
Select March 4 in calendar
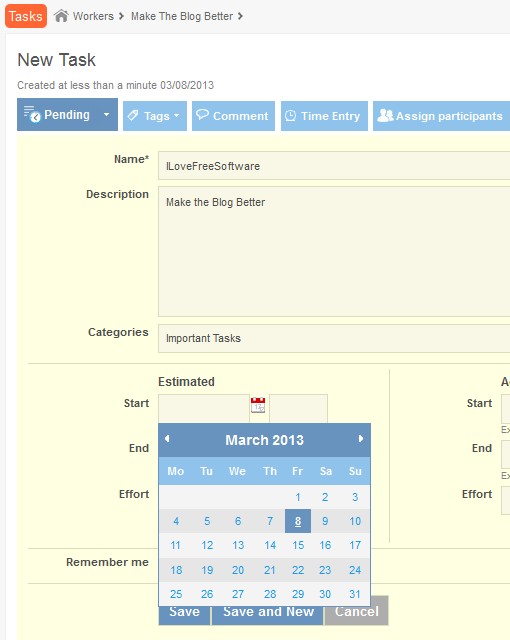click(x=176, y=521)
